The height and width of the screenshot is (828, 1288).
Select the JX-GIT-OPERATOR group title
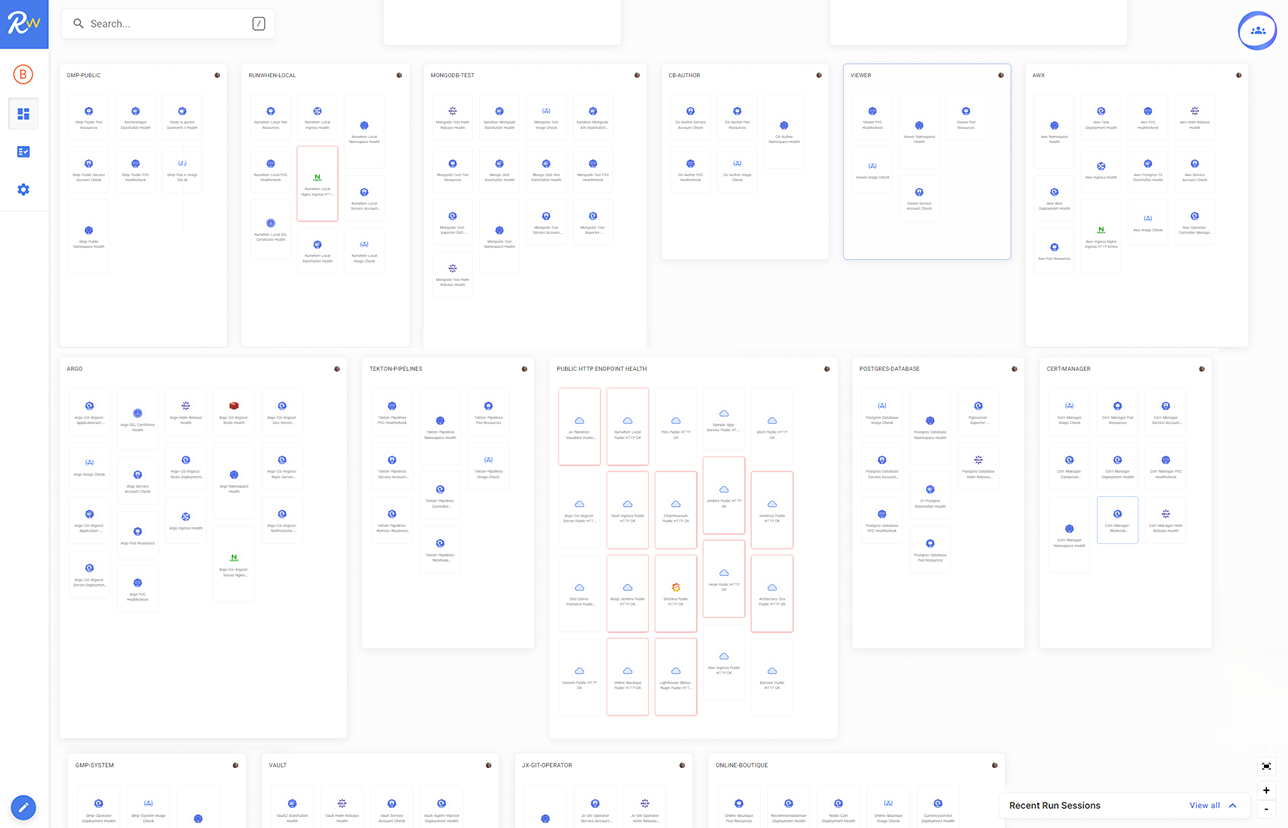(x=547, y=765)
